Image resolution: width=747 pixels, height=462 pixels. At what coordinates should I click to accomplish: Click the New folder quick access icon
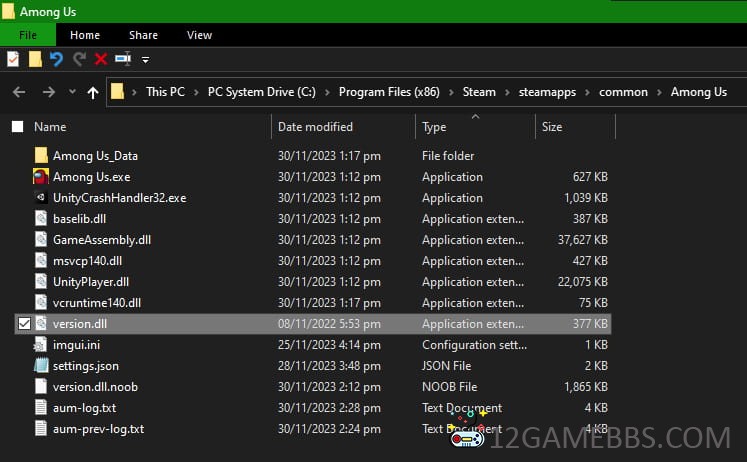point(35,59)
